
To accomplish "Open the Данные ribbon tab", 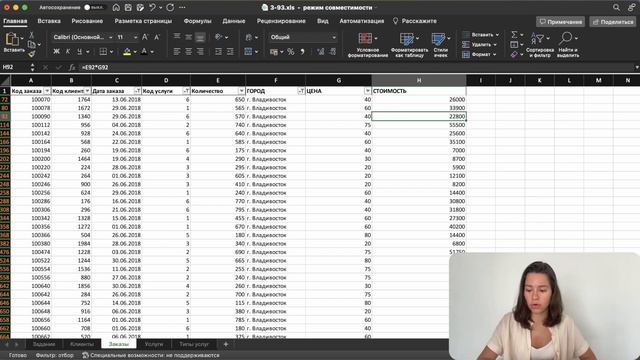I will point(234,21).
